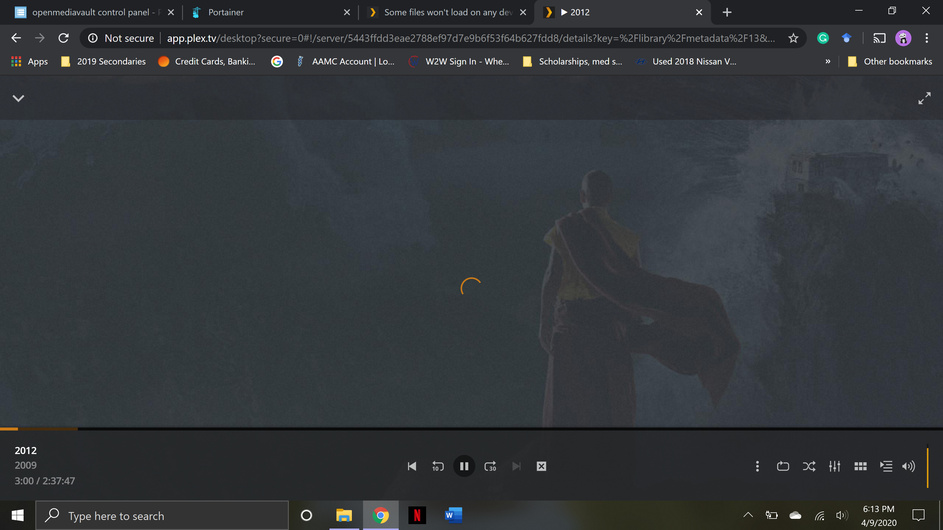
Task: Mute the Plex player volume
Action: click(909, 466)
